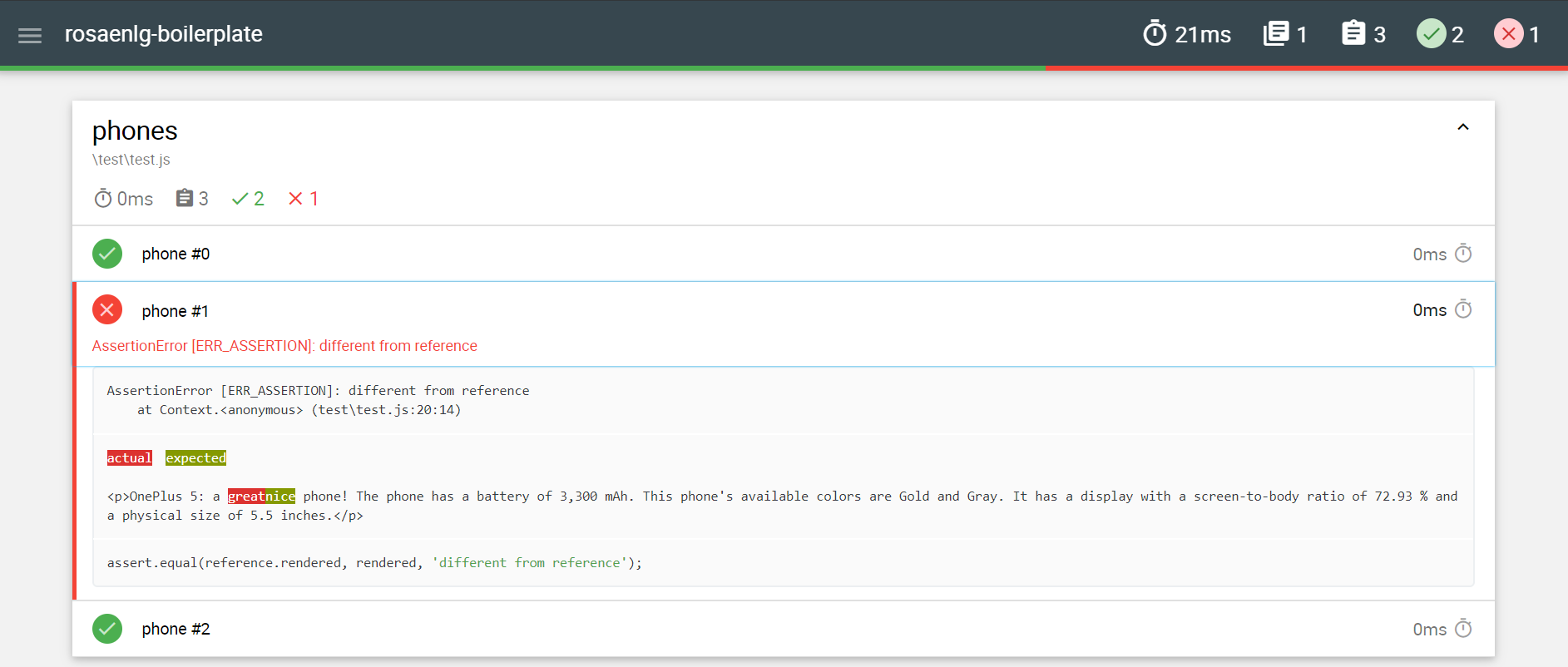Screen dimensions: 1568x667
Task: Collapse the phones suite with chevron
Action: pos(1463,127)
